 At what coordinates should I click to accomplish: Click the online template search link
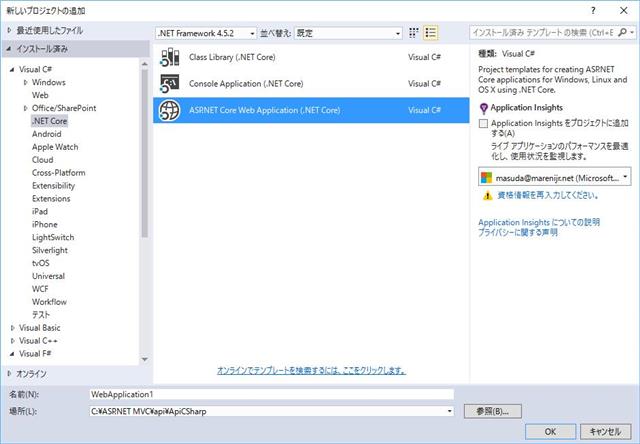311,370
